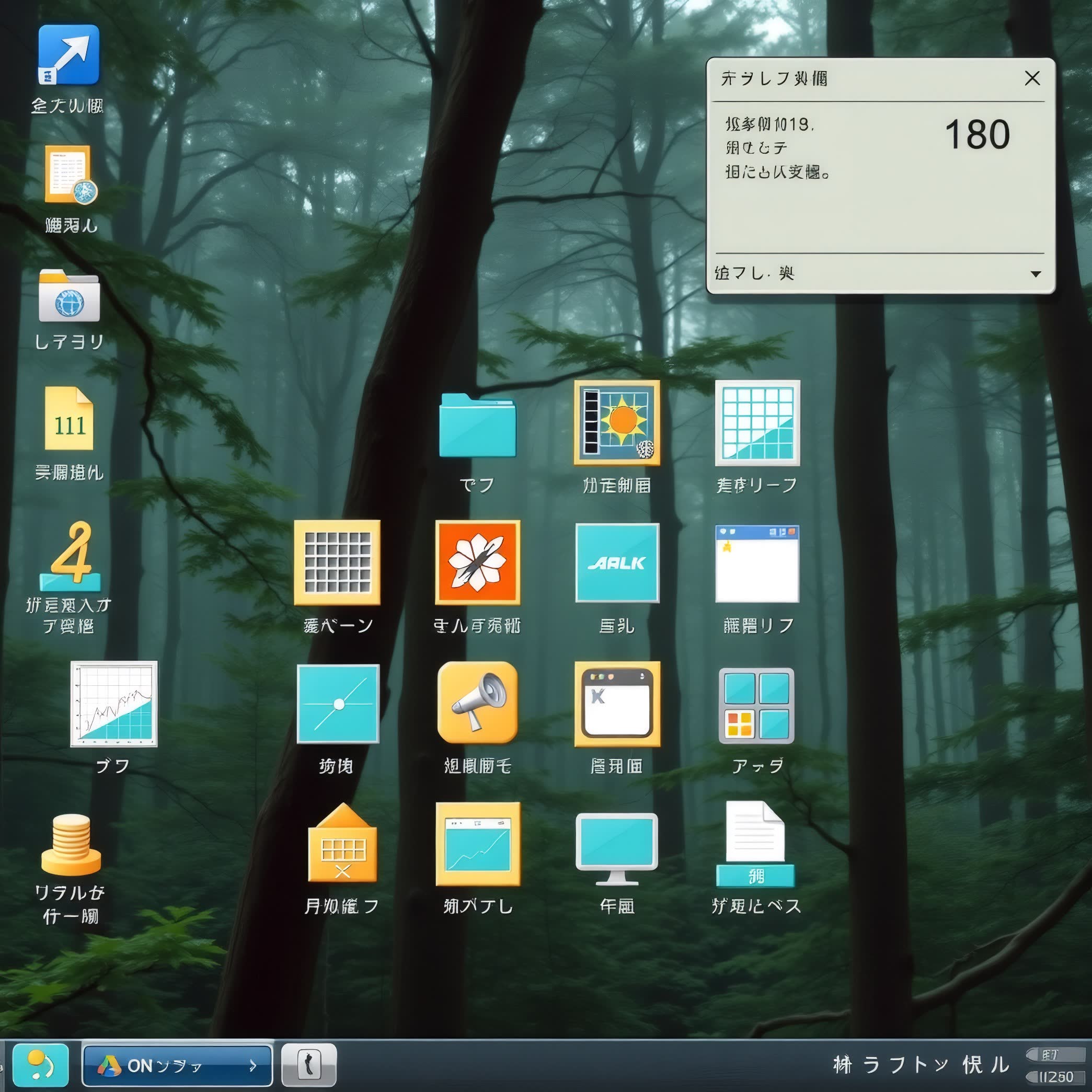Open the four-tile dashboard app icon

click(x=756, y=705)
